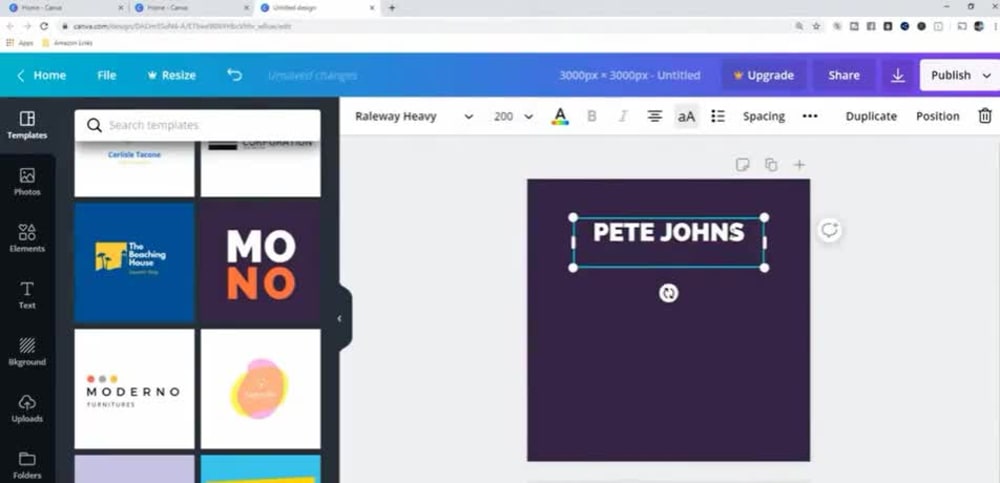Screen dimensions: 1000x483
Task: Toggle bulleted list formatting
Action: click(x=718, y=116)
